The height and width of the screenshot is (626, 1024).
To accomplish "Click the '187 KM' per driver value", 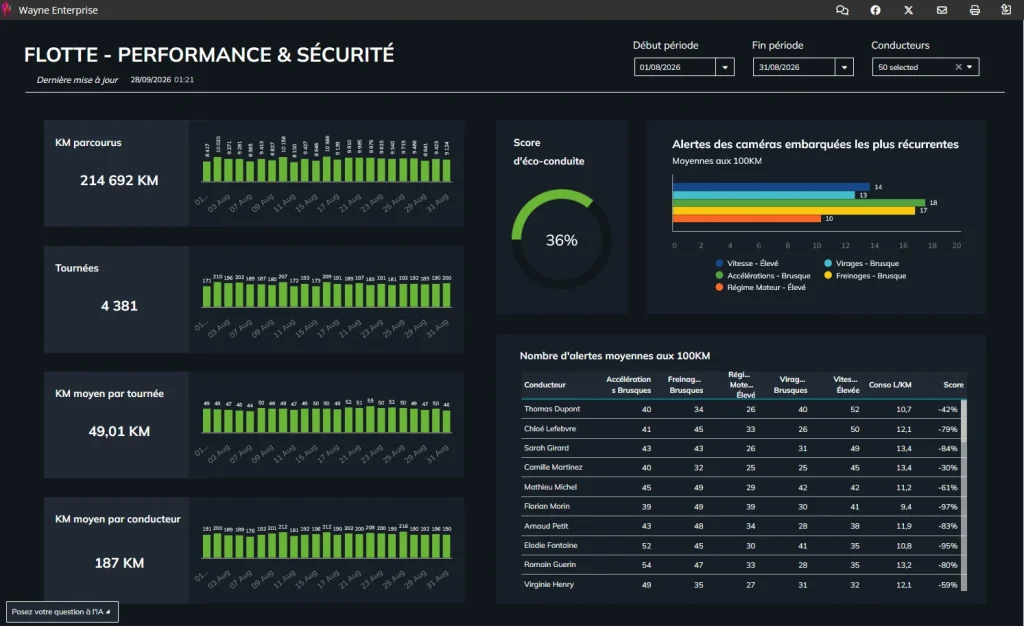I will [x=119, y=563].
